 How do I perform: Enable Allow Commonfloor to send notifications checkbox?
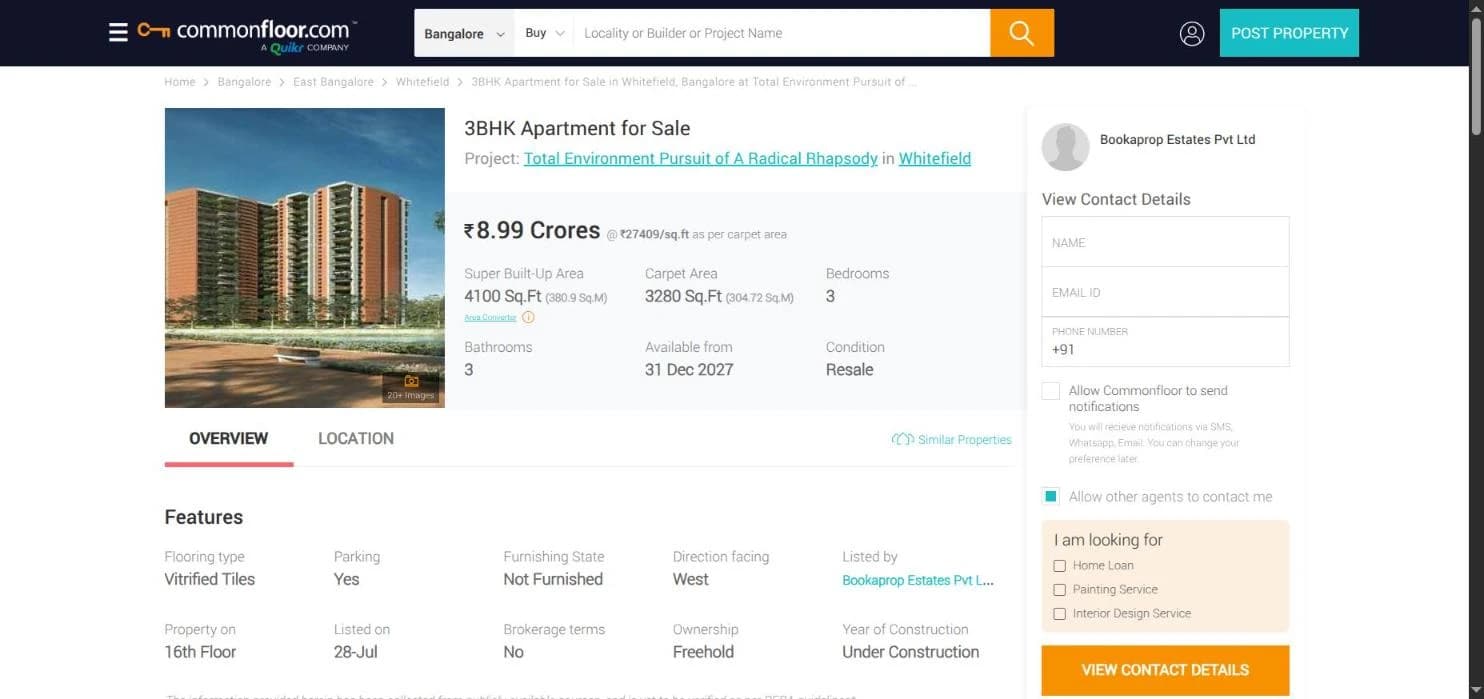pyautogui.click(x=1050, y=391)
